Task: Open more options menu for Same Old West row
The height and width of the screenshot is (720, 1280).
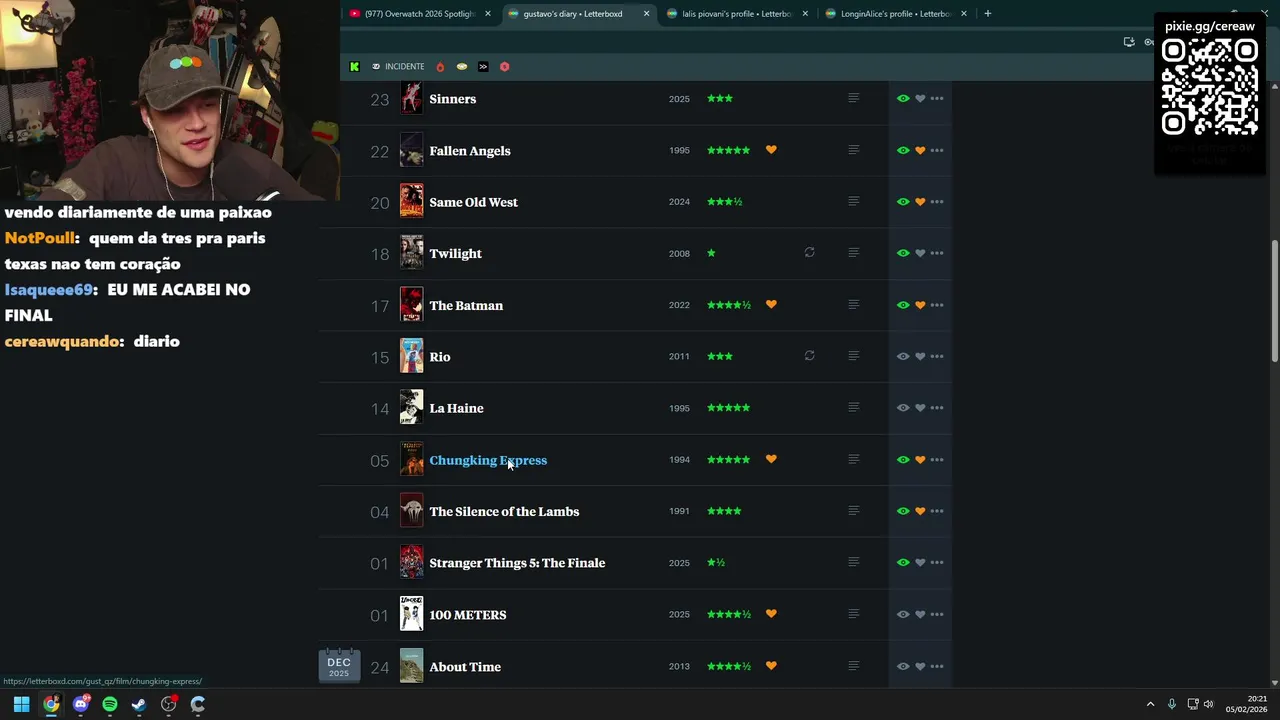Action: [x=937, y=202]
